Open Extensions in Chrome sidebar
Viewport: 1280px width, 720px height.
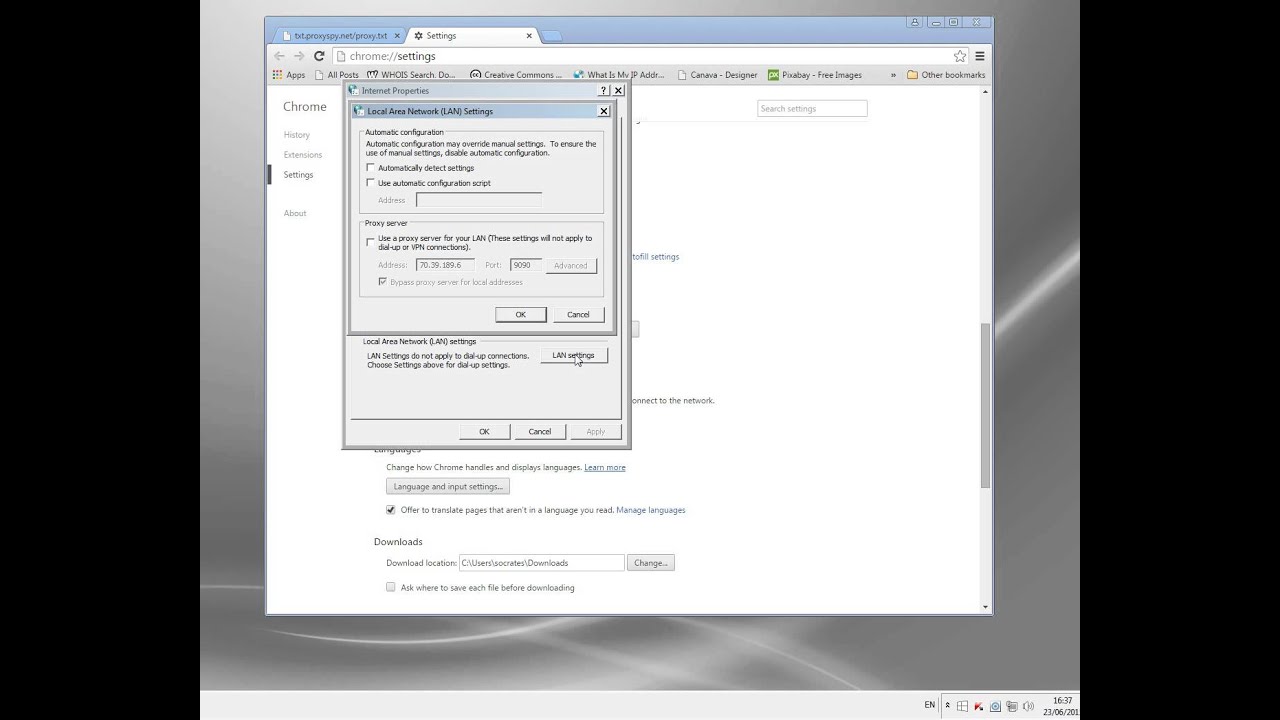(x=303, y=155)
